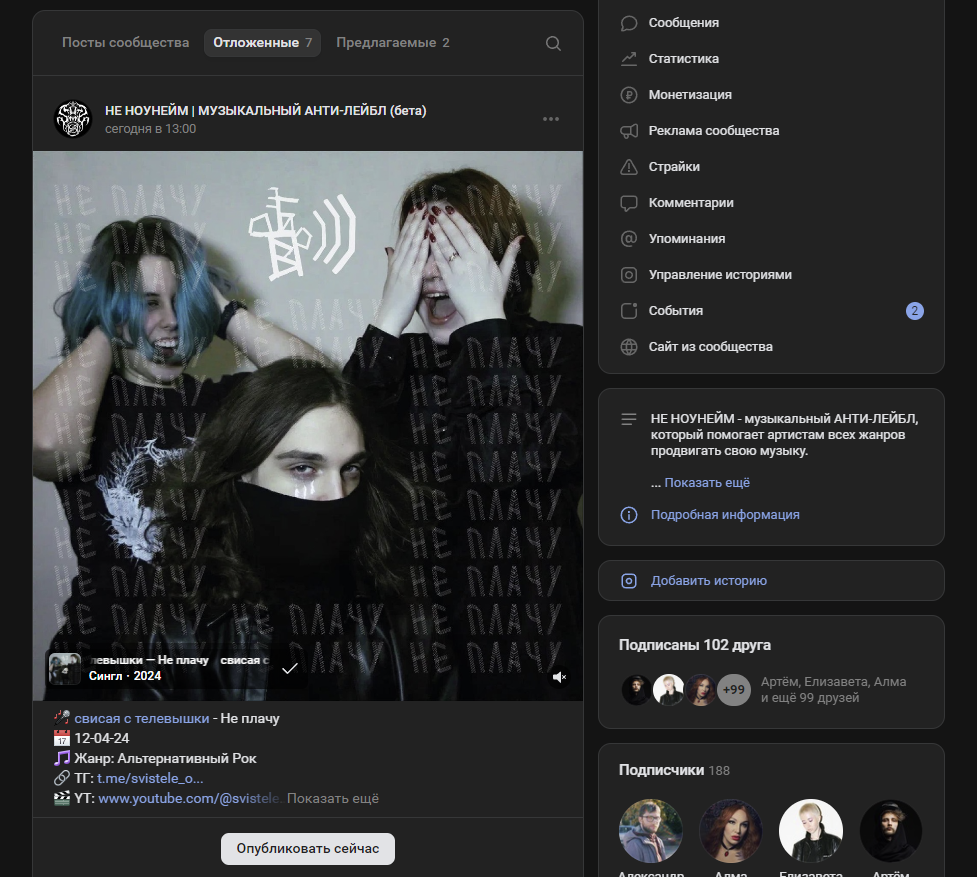The image size is (977, 877).
Task: Select the Отложенные tab
Action: tap(262, 43)
